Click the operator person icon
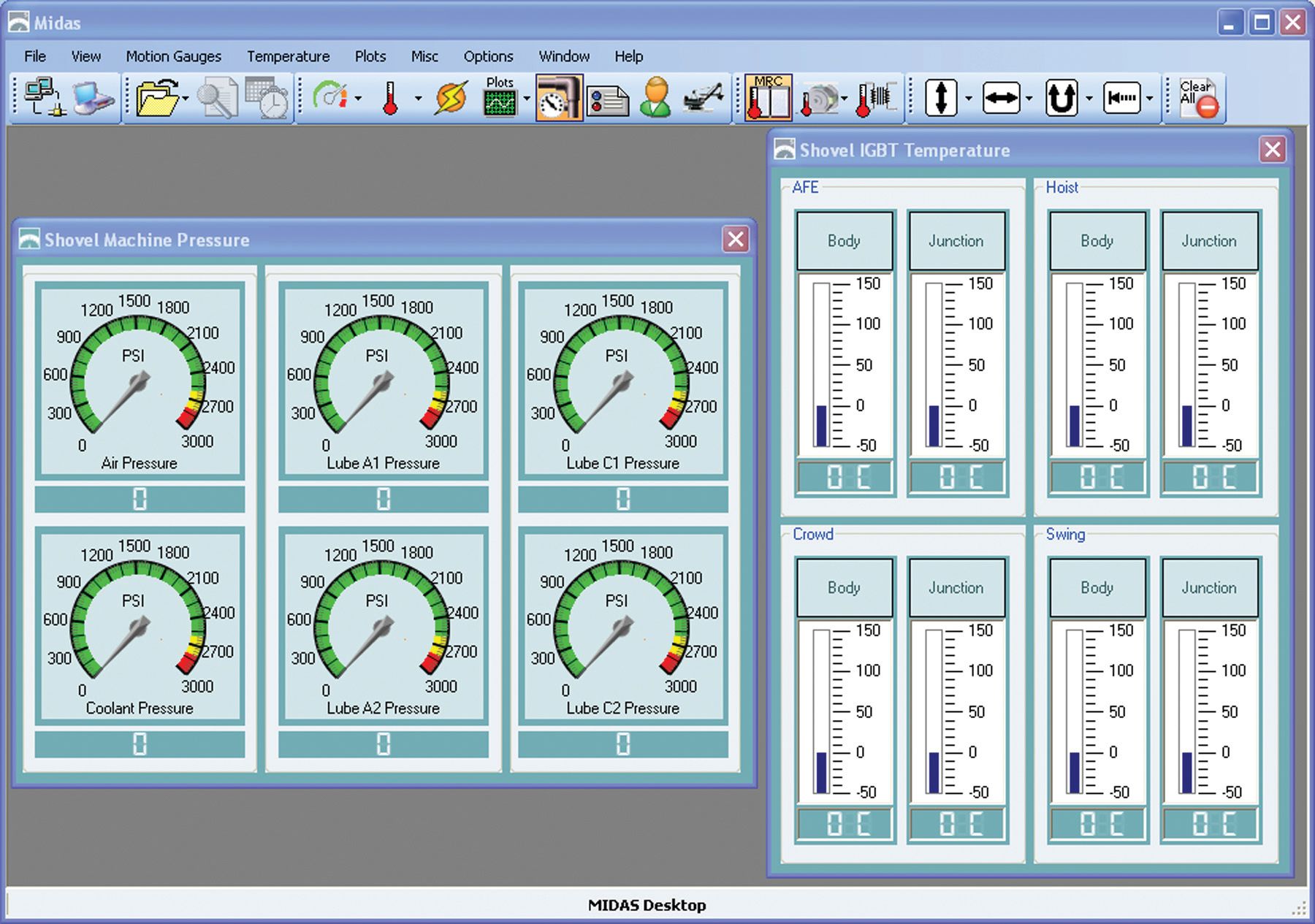This screenshot has width=1315, height=924. [x=655, y=98]
